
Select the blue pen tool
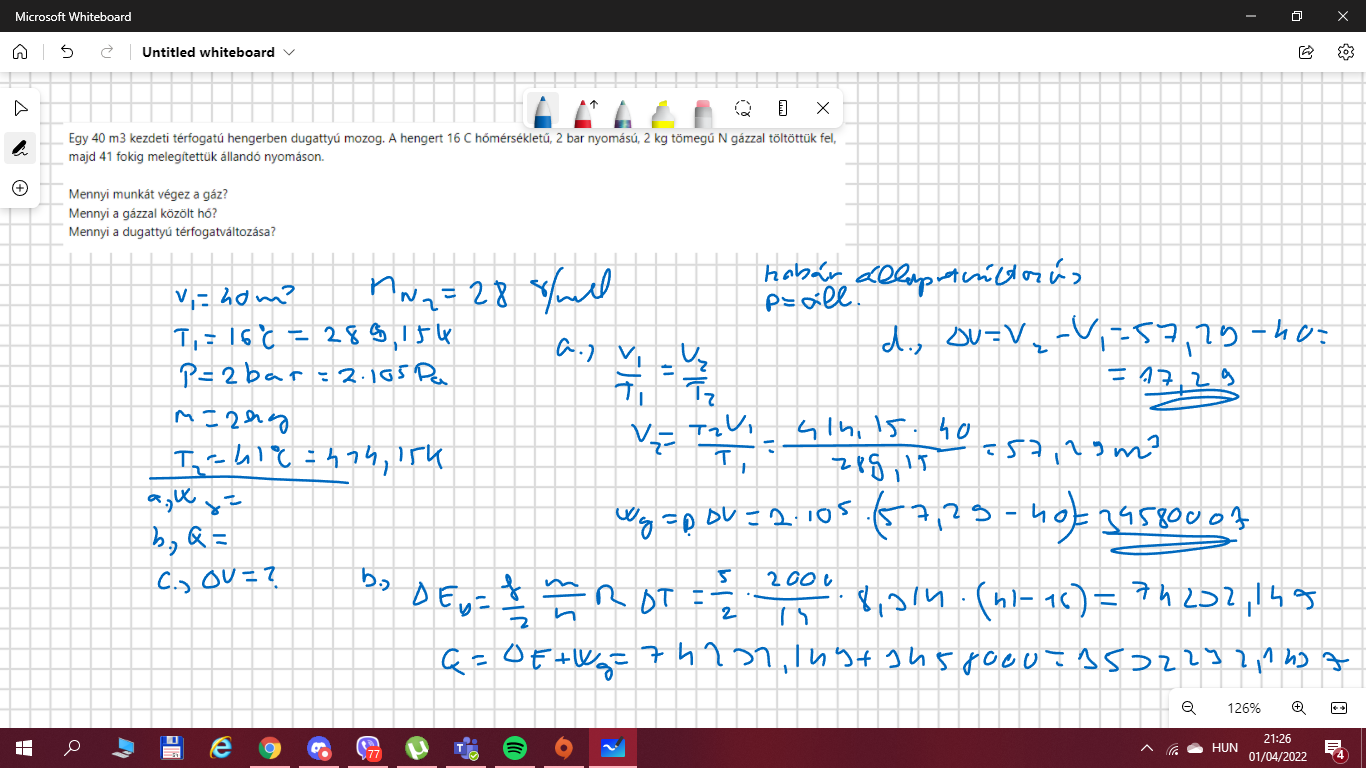coord(542,108)
